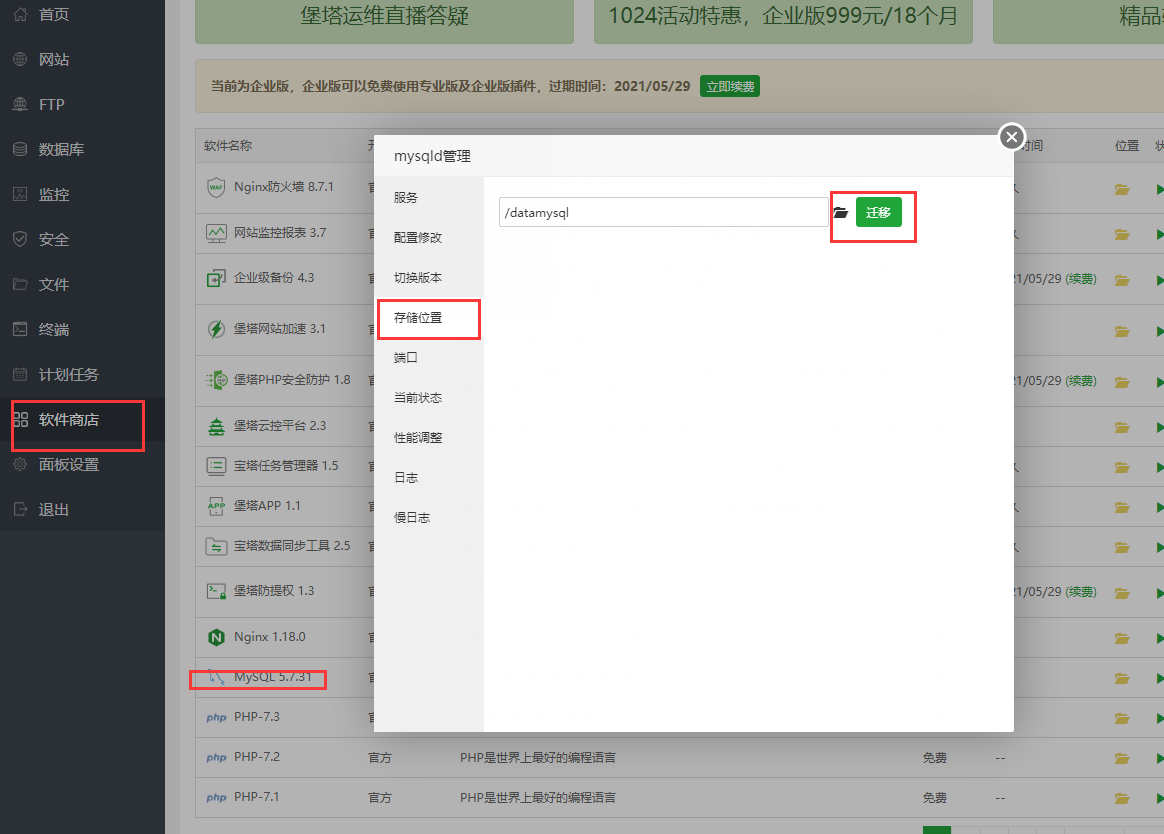This screenshot has width=1164, height=834.
Task: Open the folder location icon for Nginx防火墙 row
Action: pos(1122,189)
